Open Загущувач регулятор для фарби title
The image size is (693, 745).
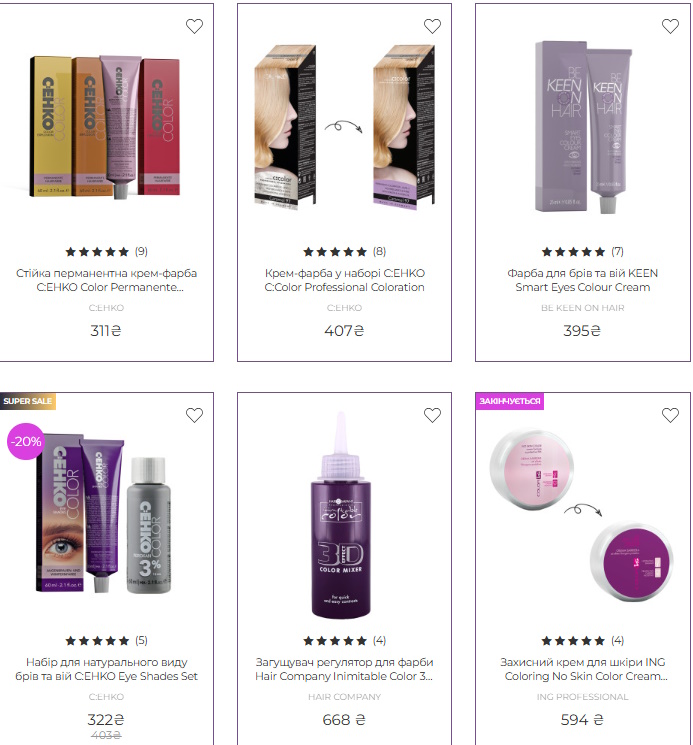[344, 669]
